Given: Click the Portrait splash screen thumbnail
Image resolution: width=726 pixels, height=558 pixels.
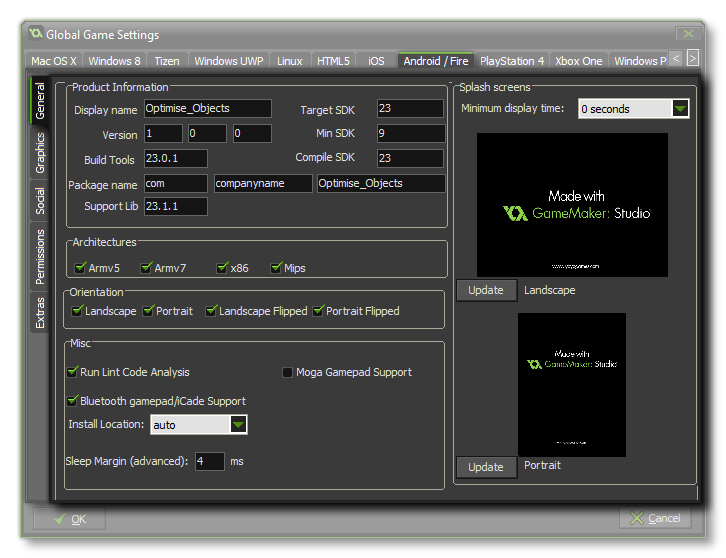Looking at the screenshot, I should click(572, 384).
